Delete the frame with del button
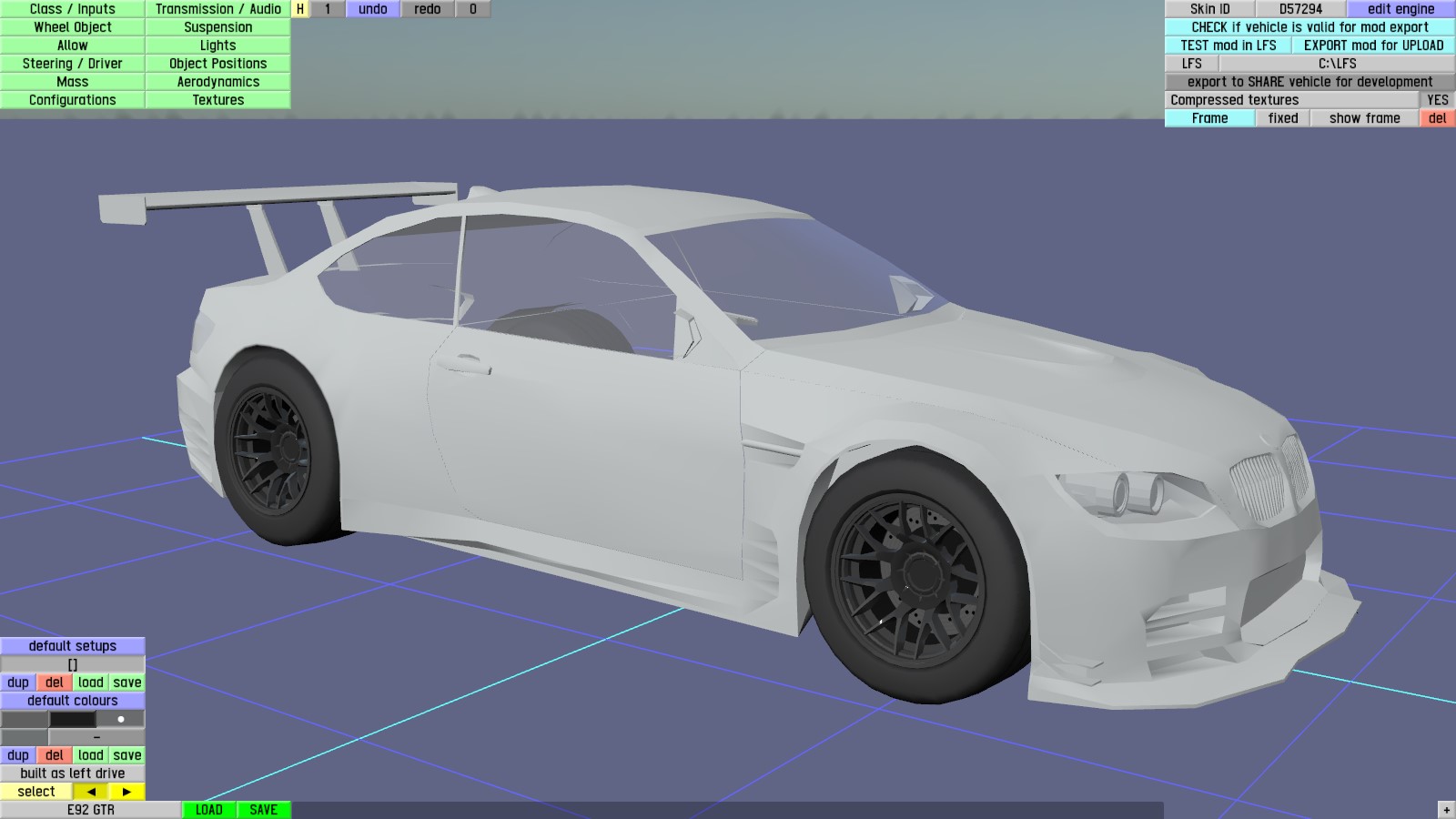The image size is (1456, 819). (1438, 118)
